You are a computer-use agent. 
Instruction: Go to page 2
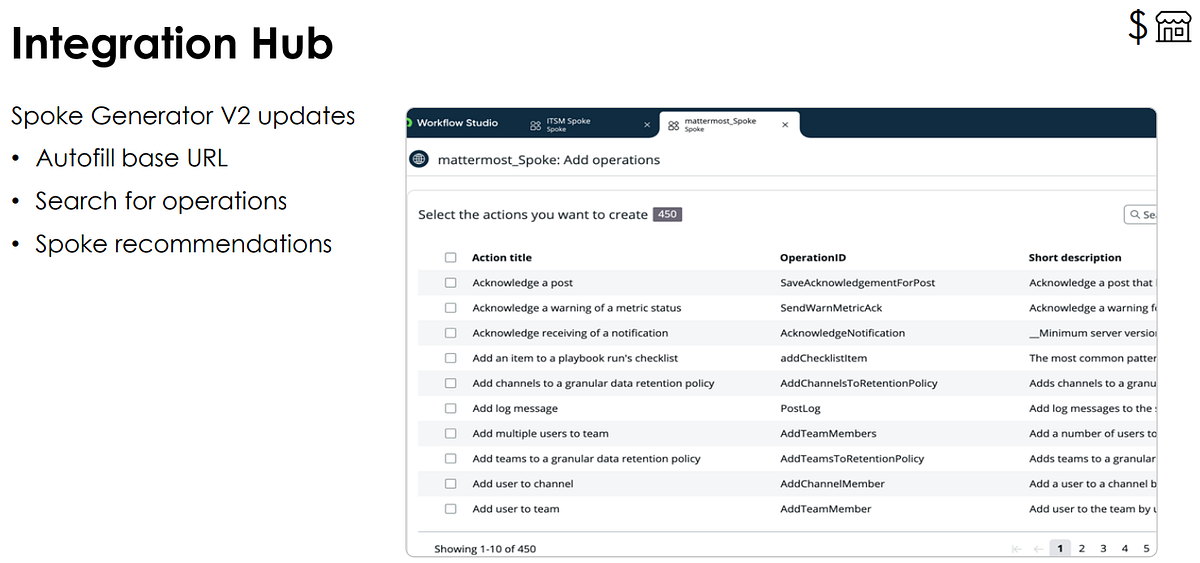(x=1082, y=548)
